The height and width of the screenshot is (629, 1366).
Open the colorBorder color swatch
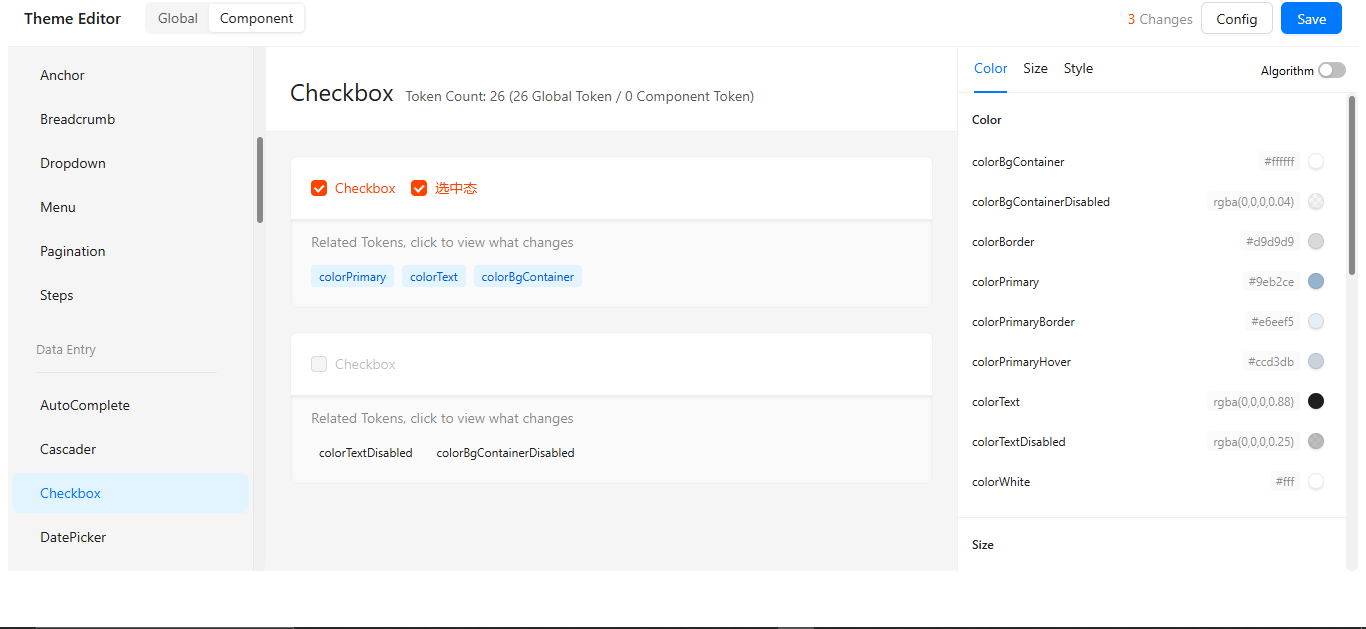click(1316, 241)
